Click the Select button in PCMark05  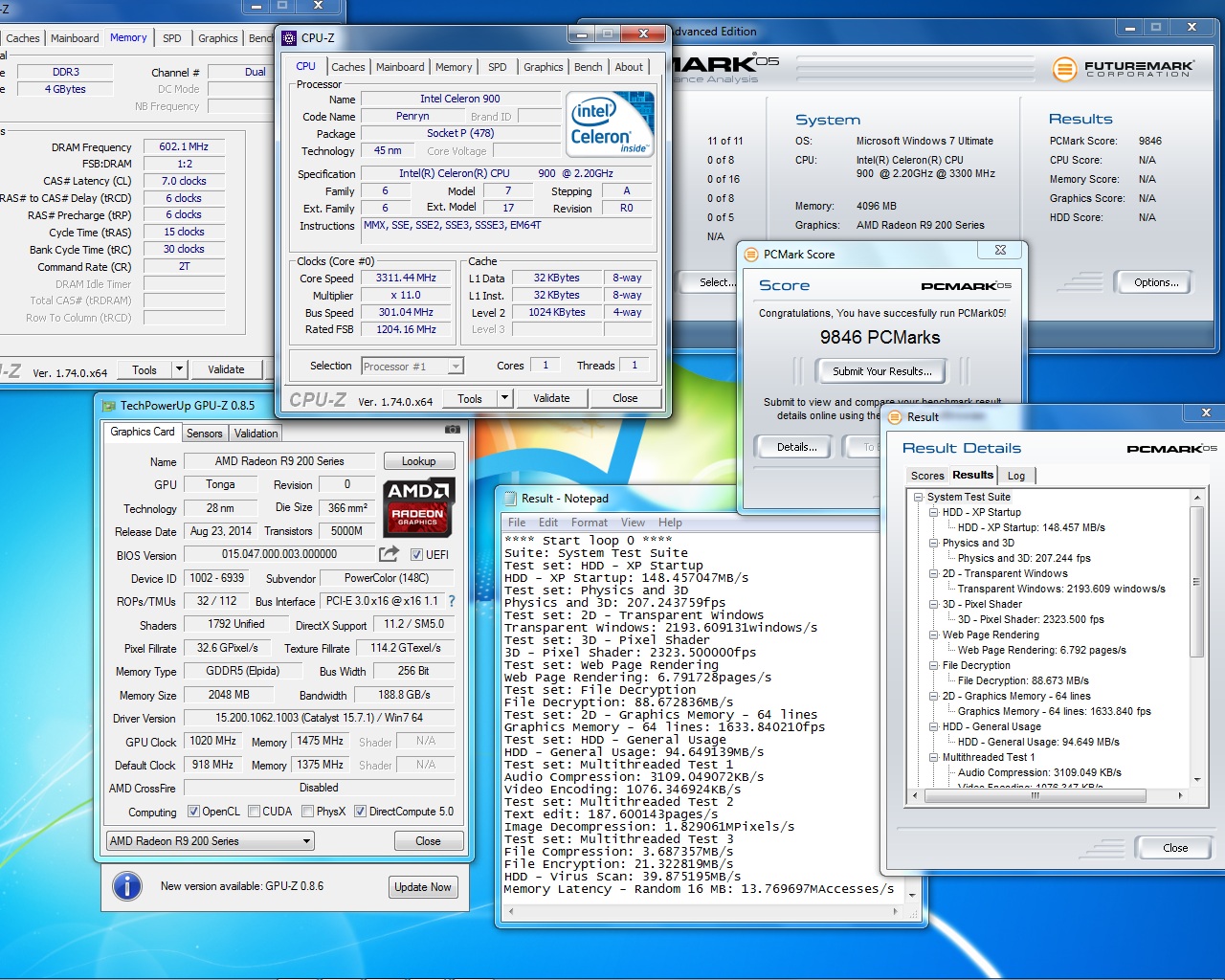point(716,282)
